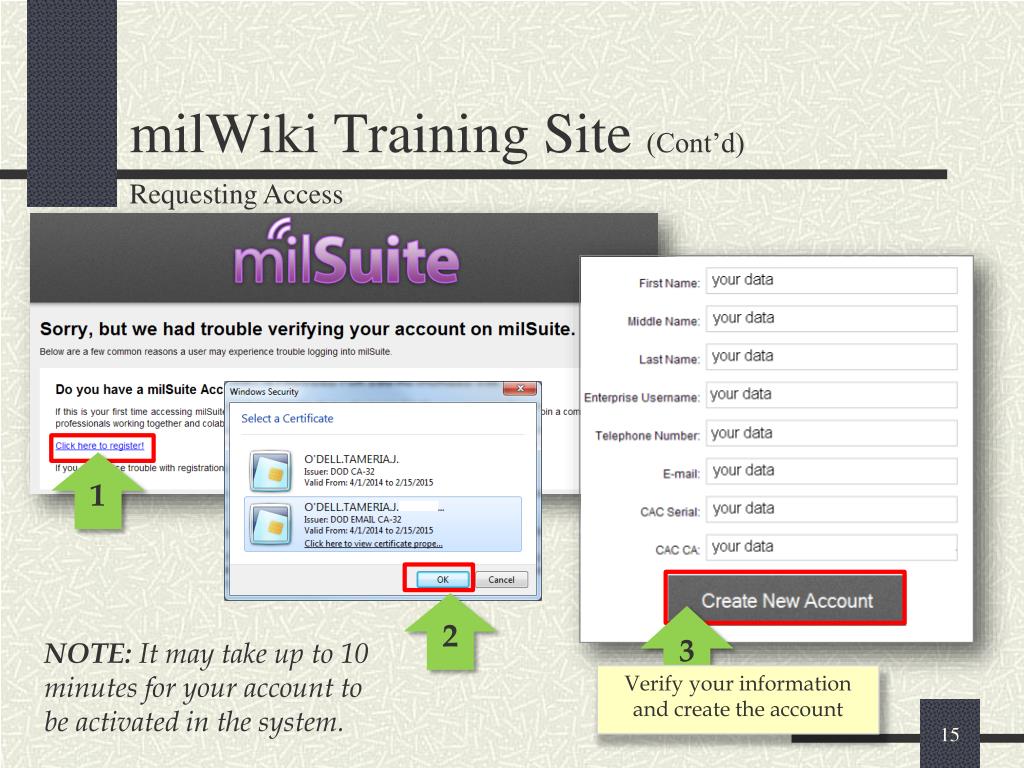Viewport: 1024px width, 768px height.
Task: Open 'Click here to view certificate prope...' link
Action: point(373,543)
